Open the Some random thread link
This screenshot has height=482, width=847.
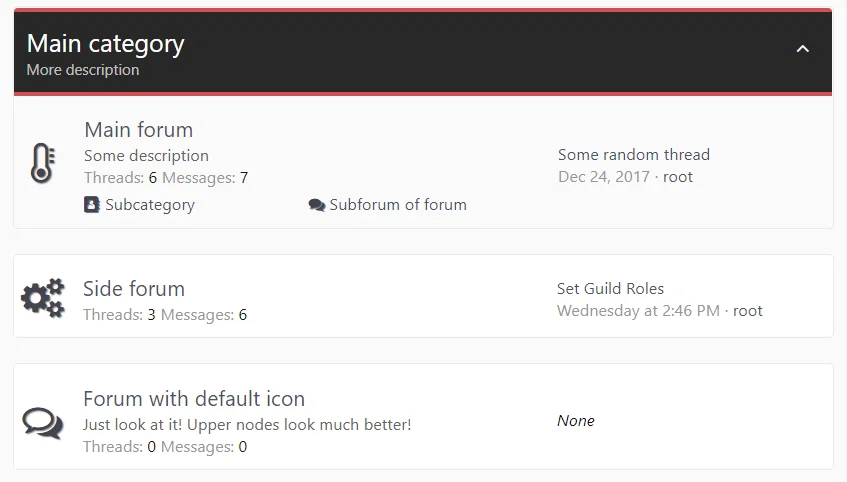pos(634,155)
